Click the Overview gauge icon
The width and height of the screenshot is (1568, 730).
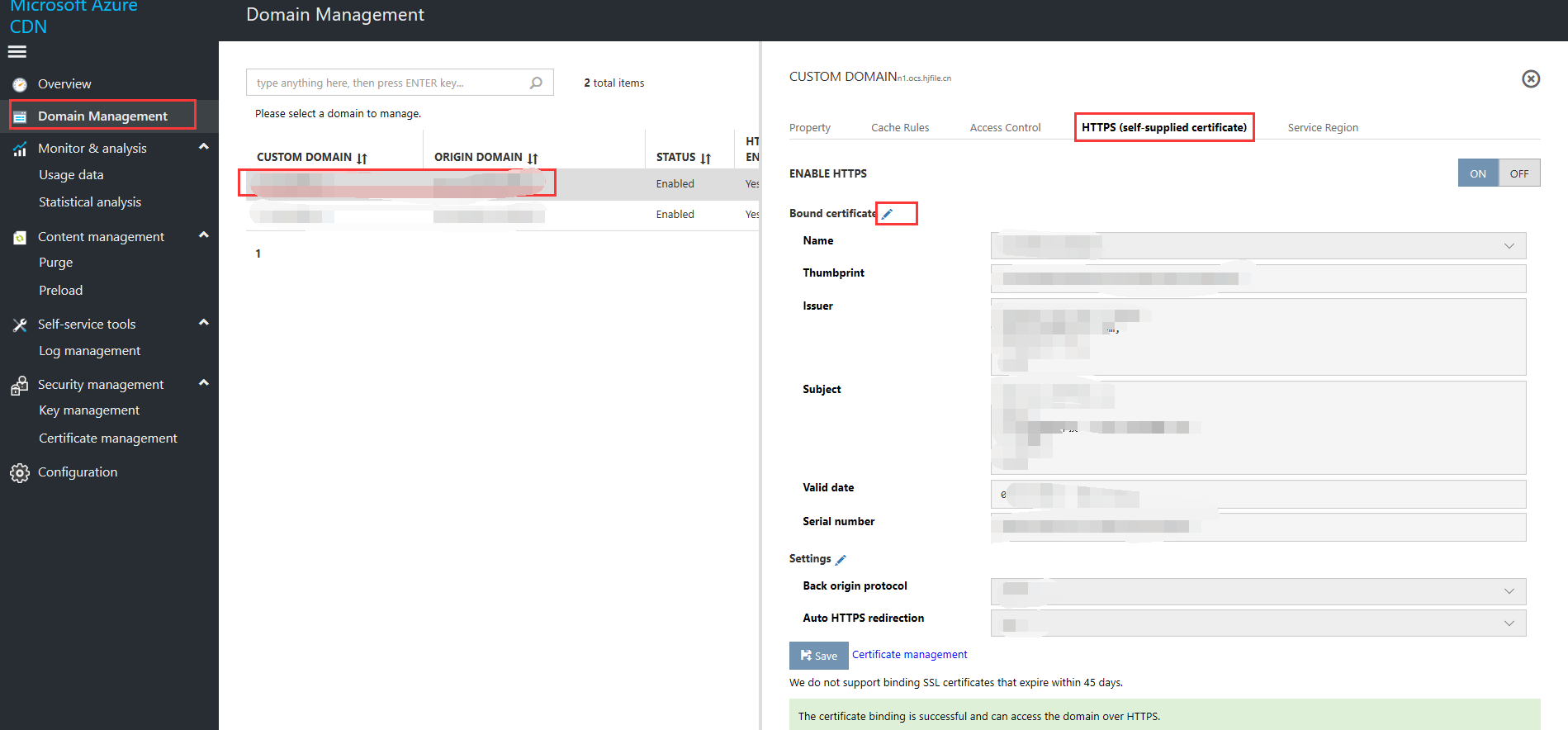tap(20, 84)
